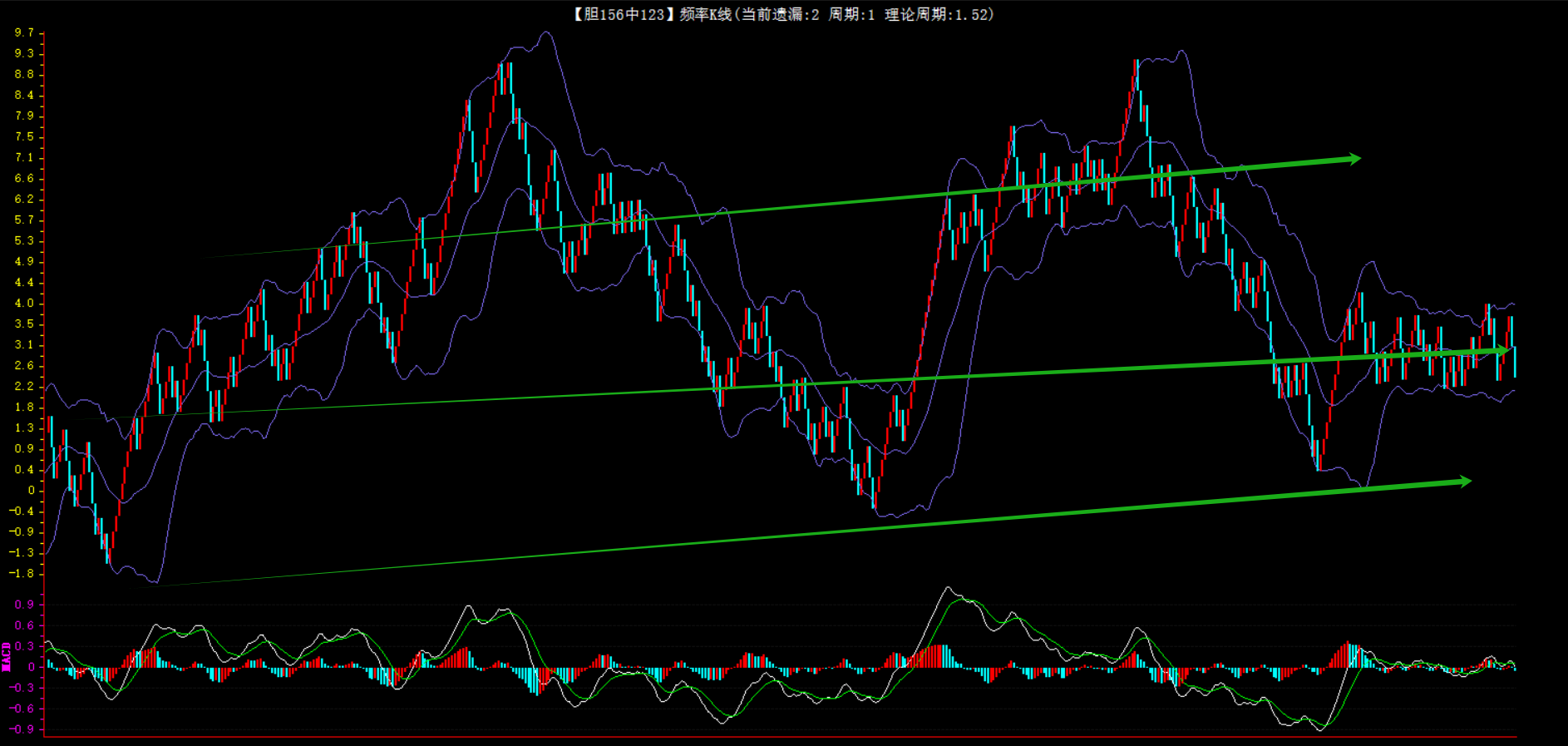Screen dimensions: 1568x746
Task: Click the 6.6 label on the price axis
Action: (x=24, y=178)
